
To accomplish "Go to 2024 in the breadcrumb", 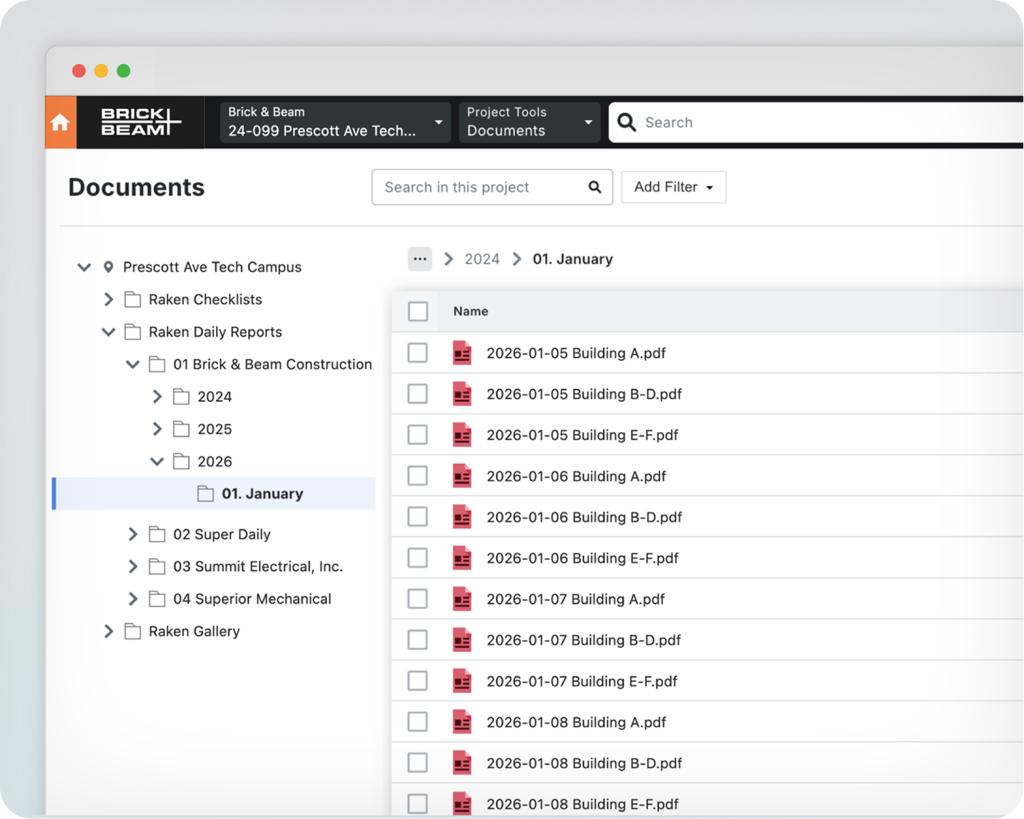I will pyautogui.click(x=482, y=259).
